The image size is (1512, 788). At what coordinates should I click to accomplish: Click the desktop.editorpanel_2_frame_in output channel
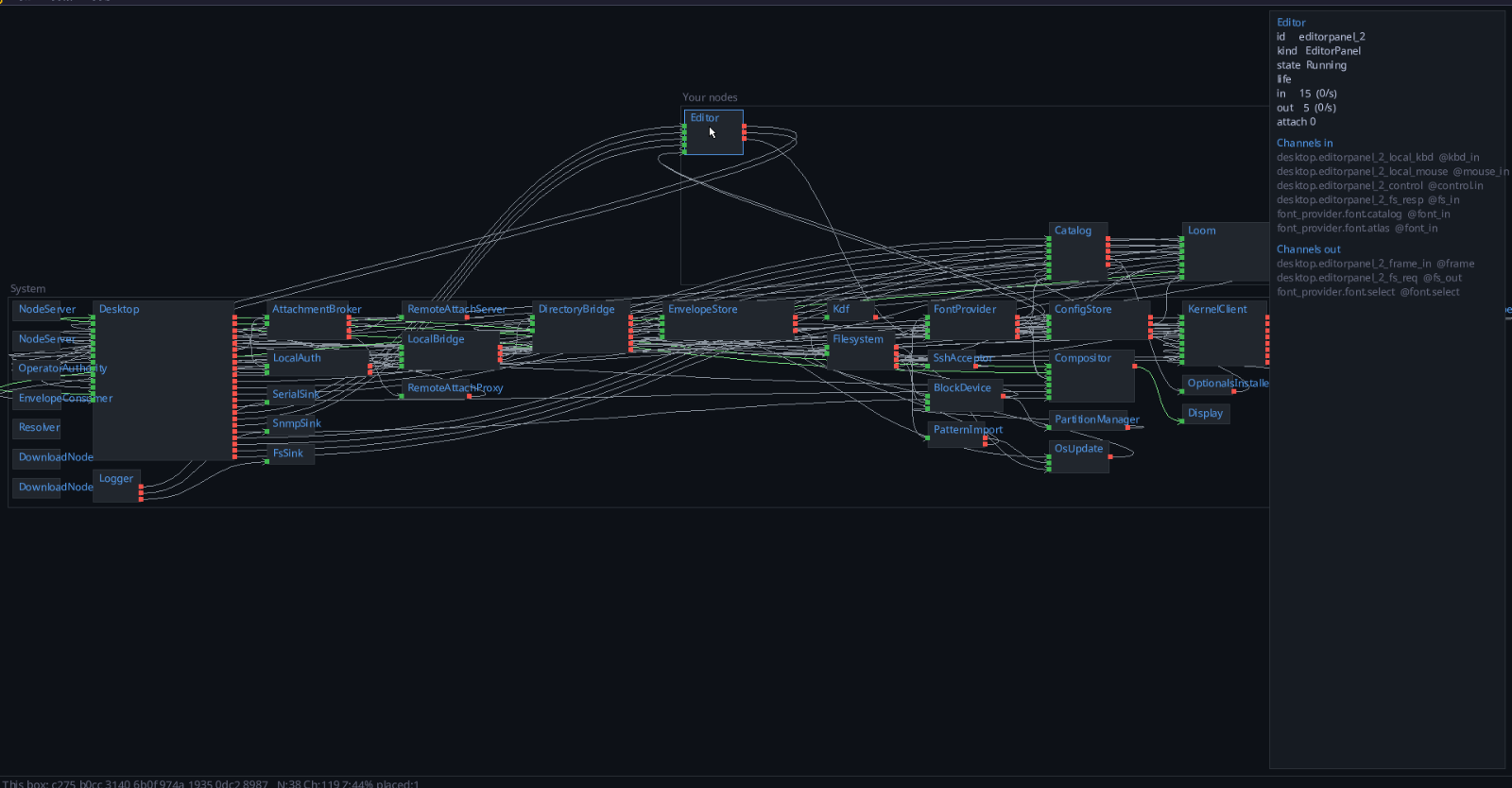1375,264
